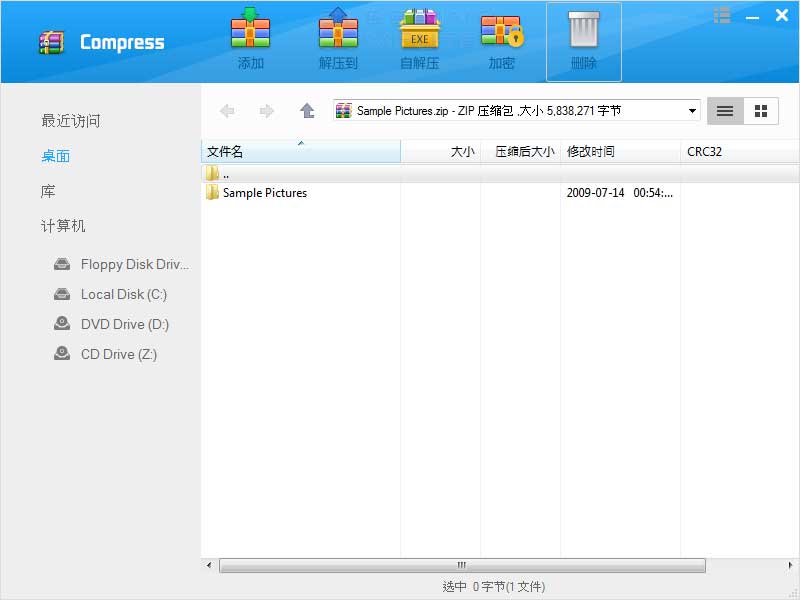The width and height of the screenshot is (800, 600).
Task: Open the menu list icon in title bar
Action: tap(721, 15)
